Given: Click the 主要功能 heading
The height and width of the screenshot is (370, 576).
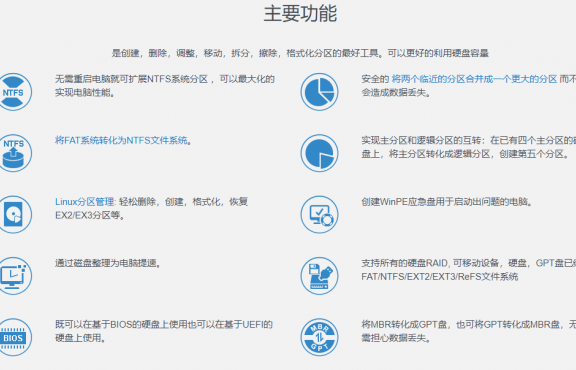Looking at the screenshot, I should tap(300, 14).
